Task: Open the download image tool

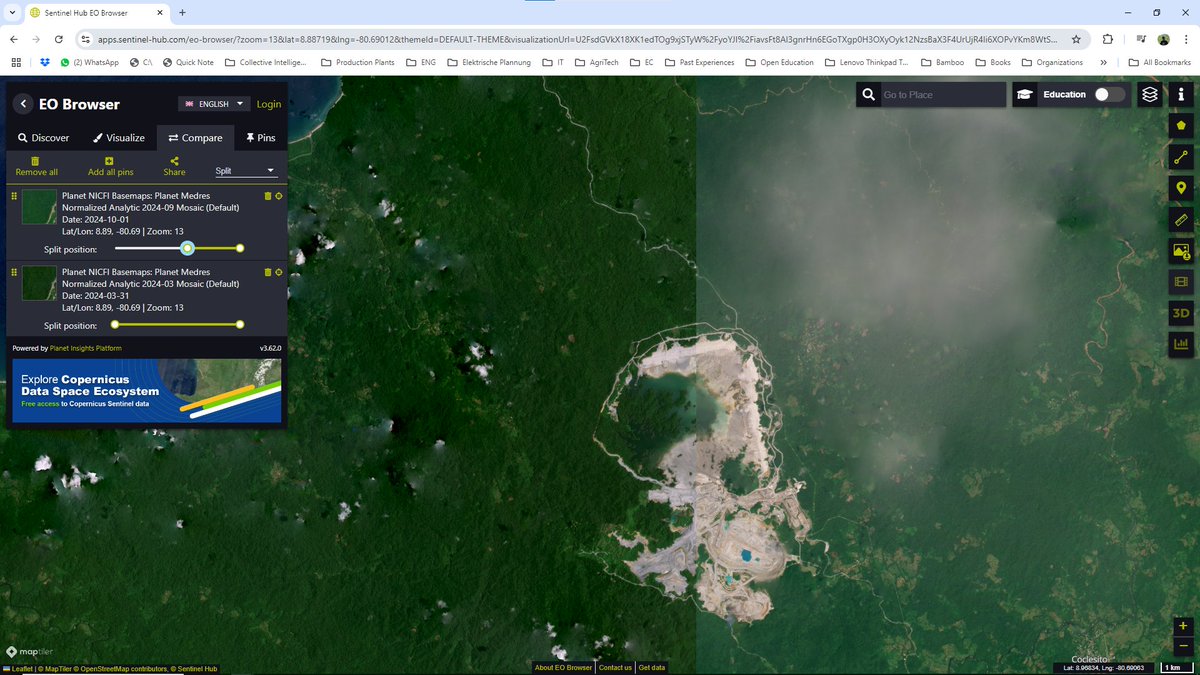Action: point(1181,251)
